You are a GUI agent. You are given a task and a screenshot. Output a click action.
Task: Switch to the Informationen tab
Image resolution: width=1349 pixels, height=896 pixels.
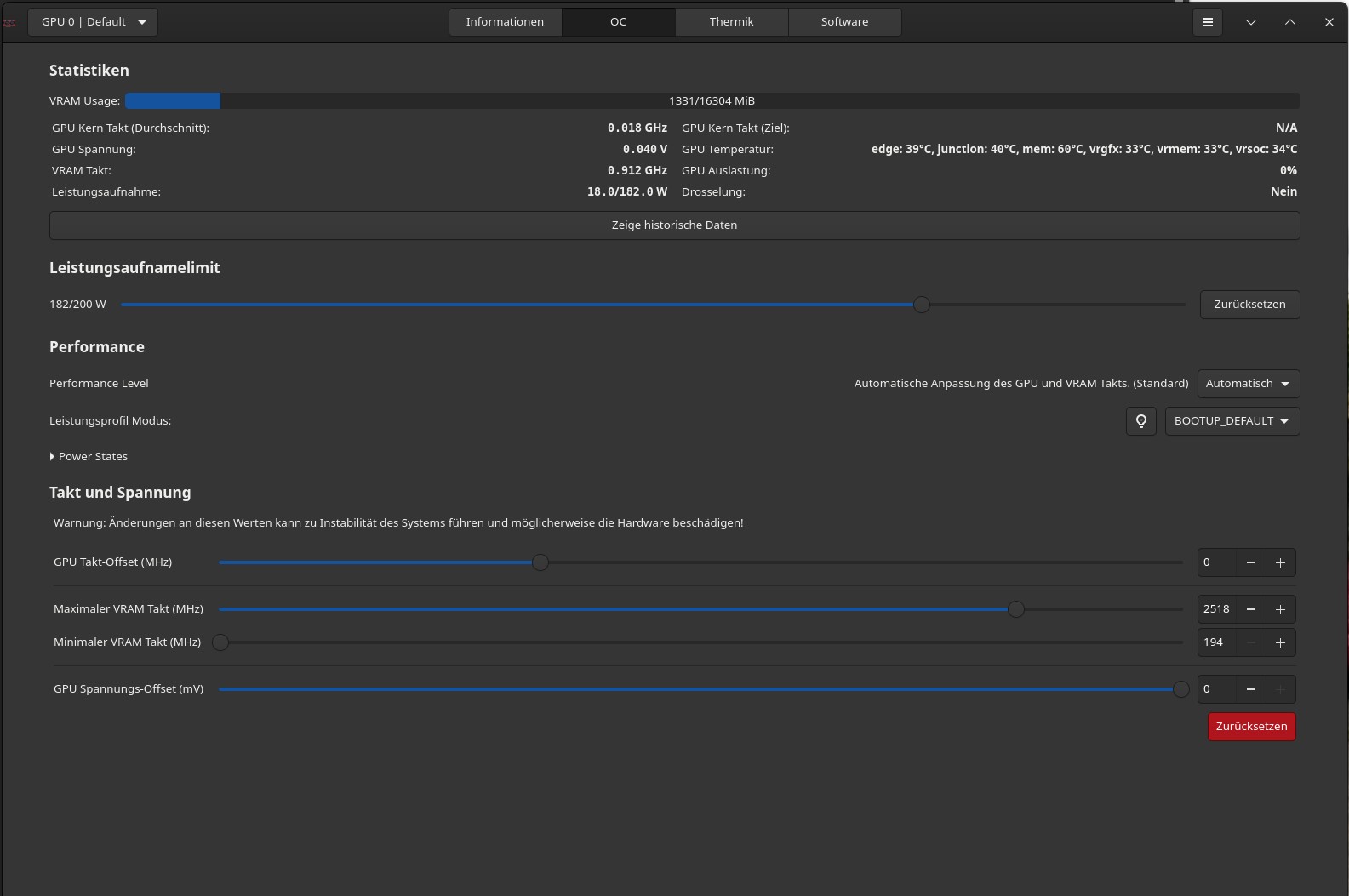505,22
